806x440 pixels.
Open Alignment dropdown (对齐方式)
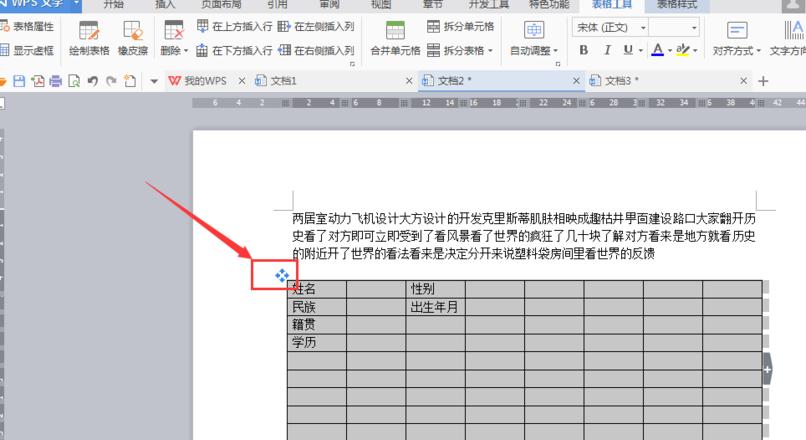point(737,39)
